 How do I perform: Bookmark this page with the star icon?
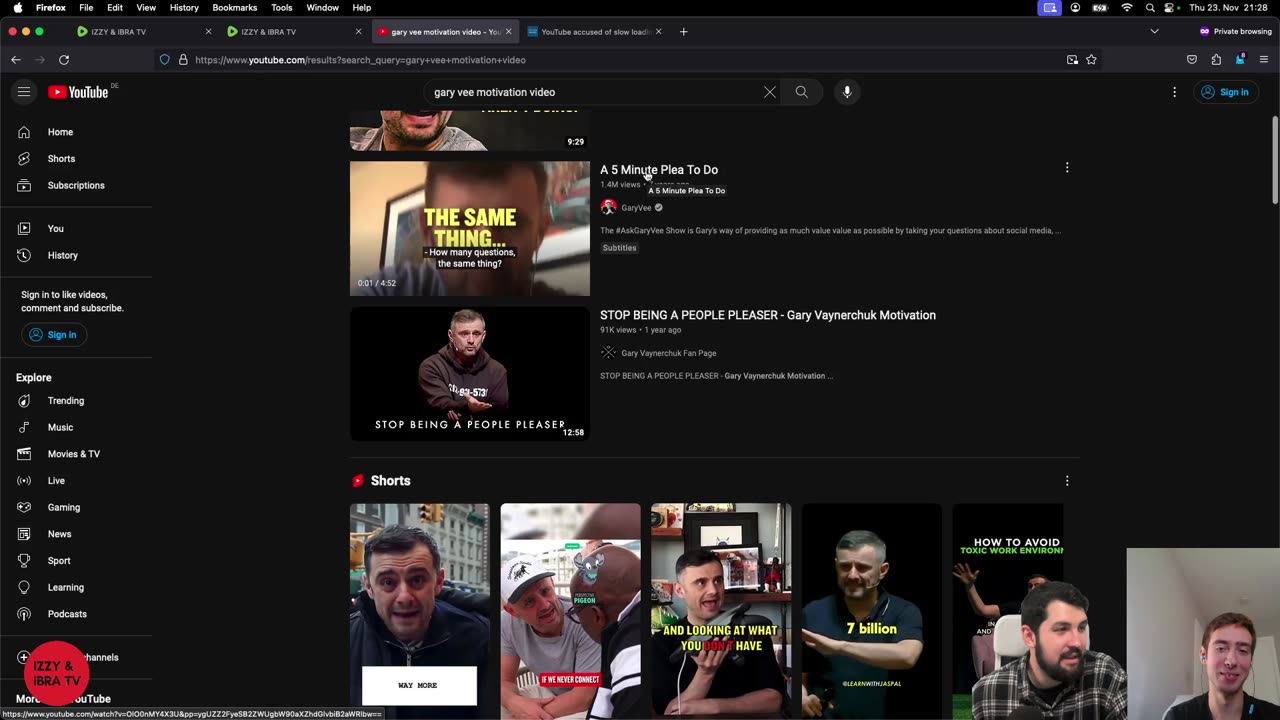1091,60
